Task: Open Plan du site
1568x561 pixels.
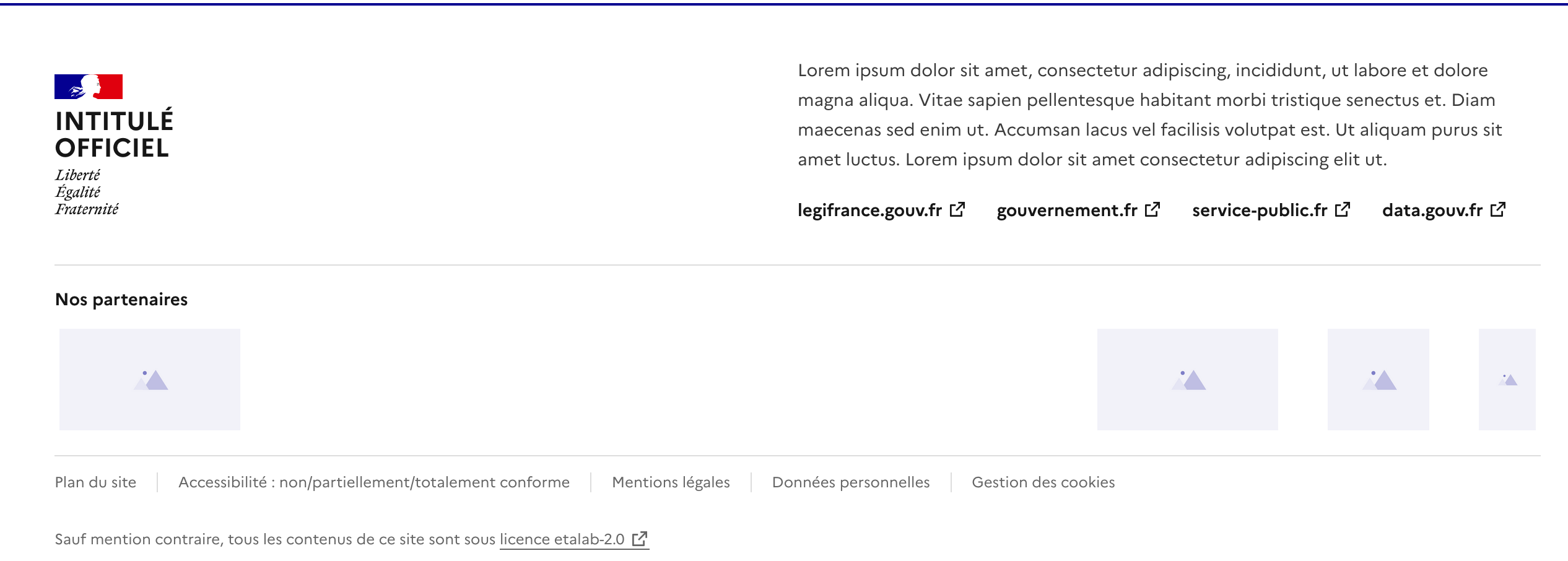Action: click(95, 482)
